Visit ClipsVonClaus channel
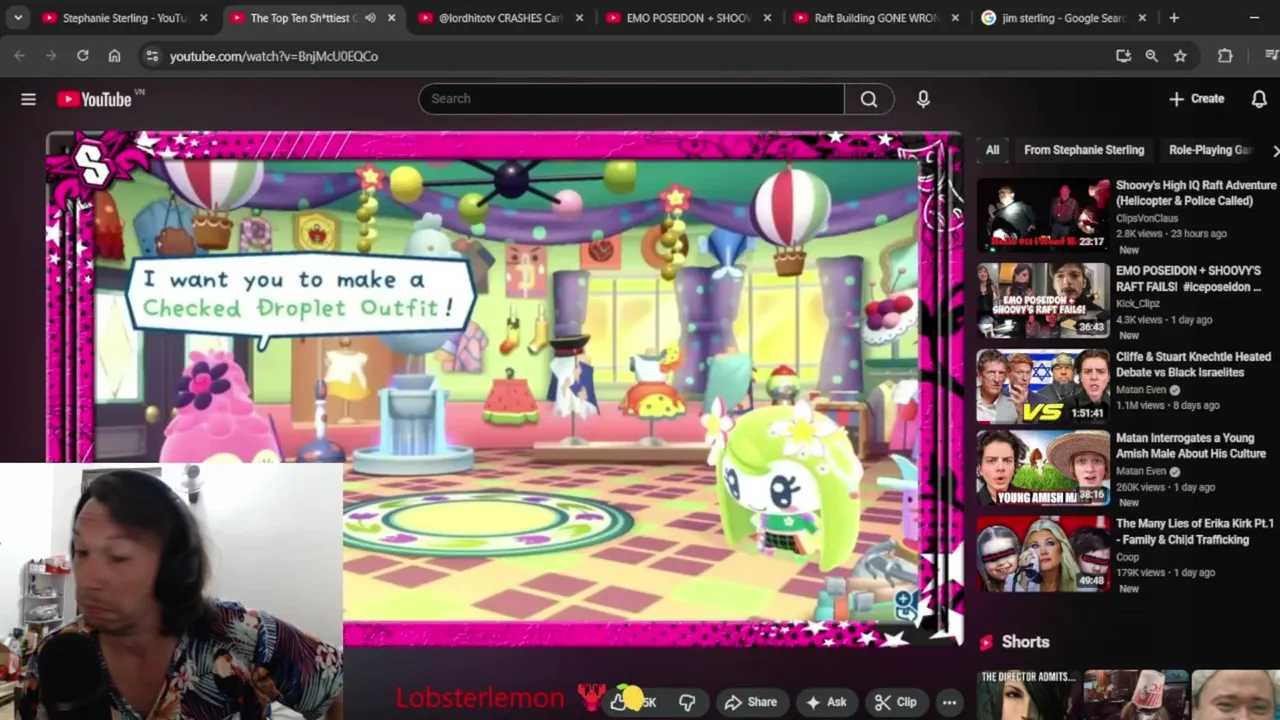The height and width of the screenshot is (720, 1280). tap(1147, 218)
